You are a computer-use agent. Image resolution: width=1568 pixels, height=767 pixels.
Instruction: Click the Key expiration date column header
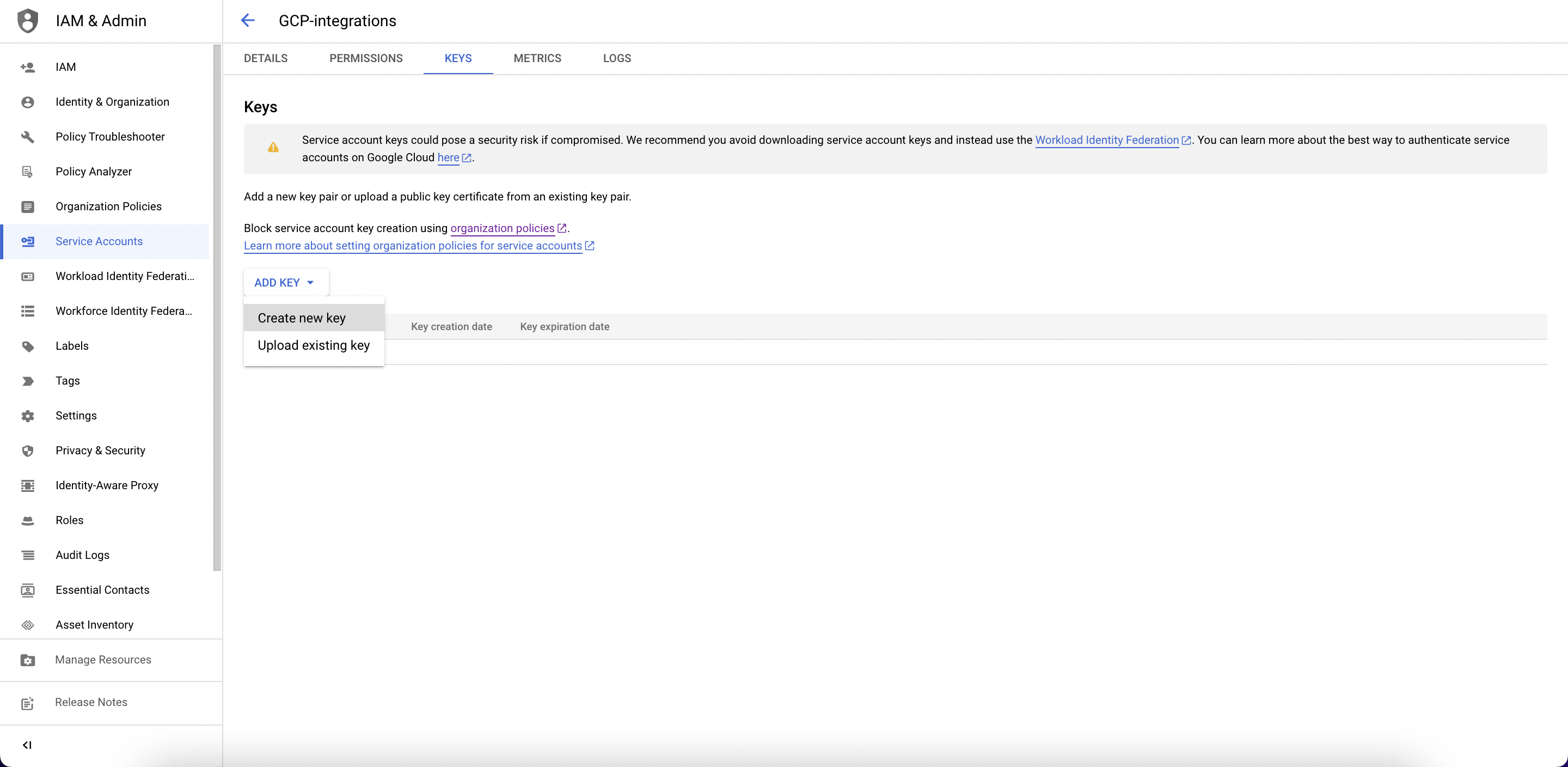[x=564, y=326]
